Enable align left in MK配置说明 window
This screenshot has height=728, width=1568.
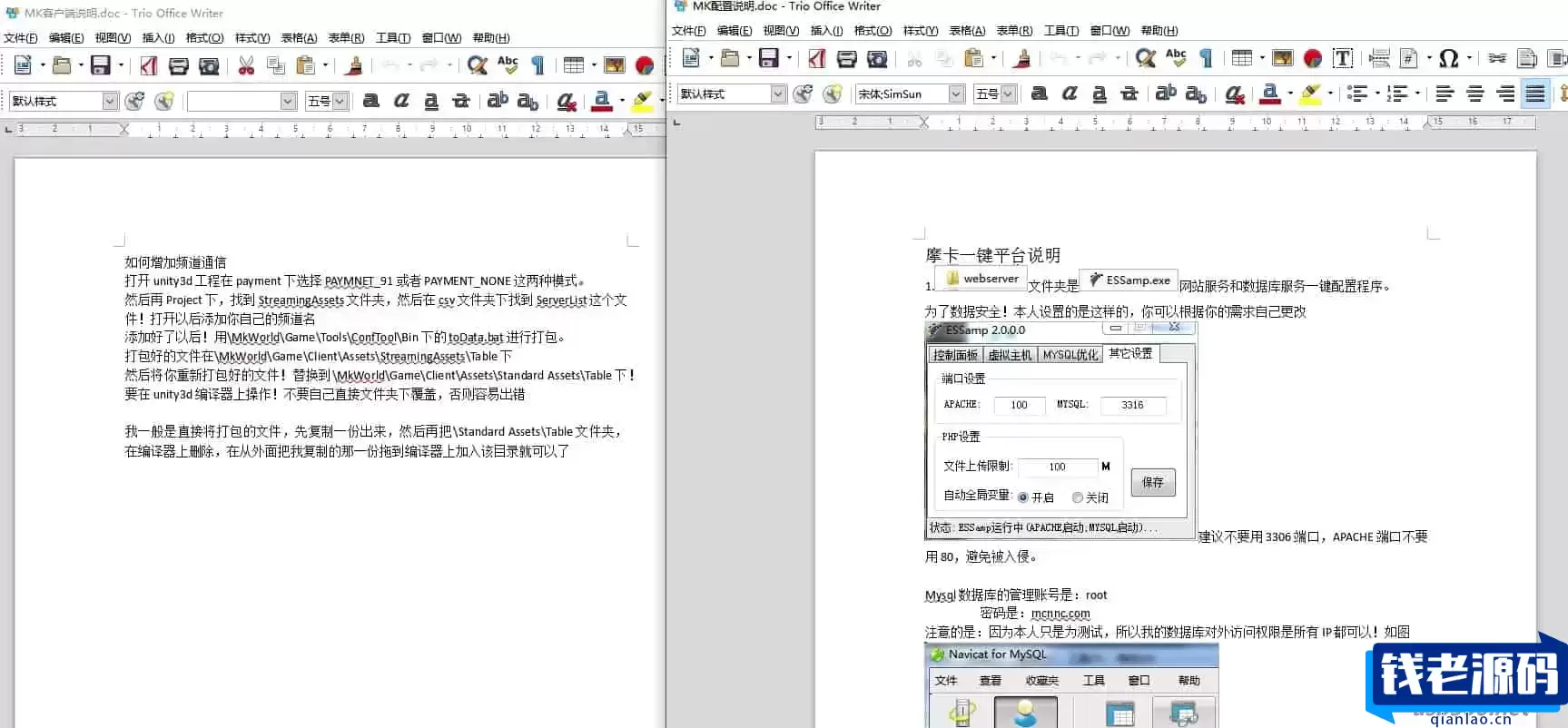(x=1445, y=93)
